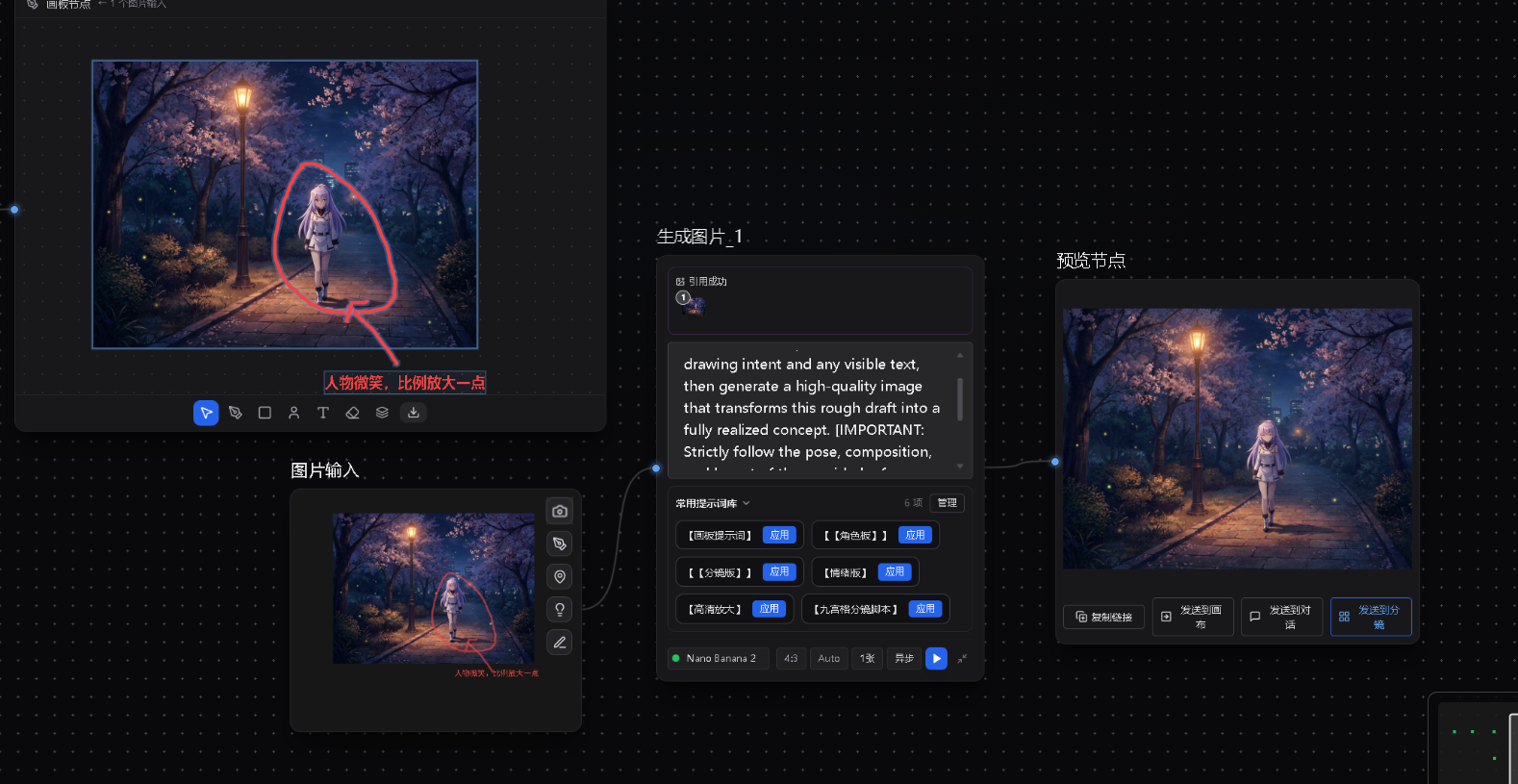Viewport: 1518px width, 784px height.
Task: Click the lightbulb icon on image input node
Action: point(560,609)
